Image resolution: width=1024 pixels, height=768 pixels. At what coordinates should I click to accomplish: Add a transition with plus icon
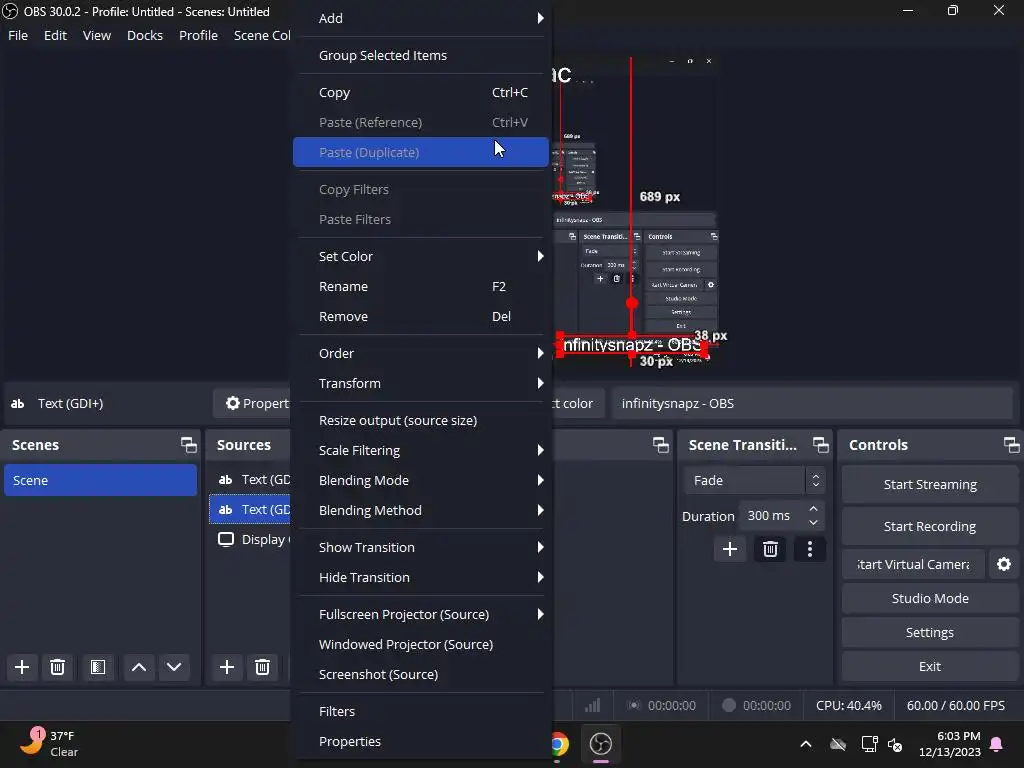(730, 549)
